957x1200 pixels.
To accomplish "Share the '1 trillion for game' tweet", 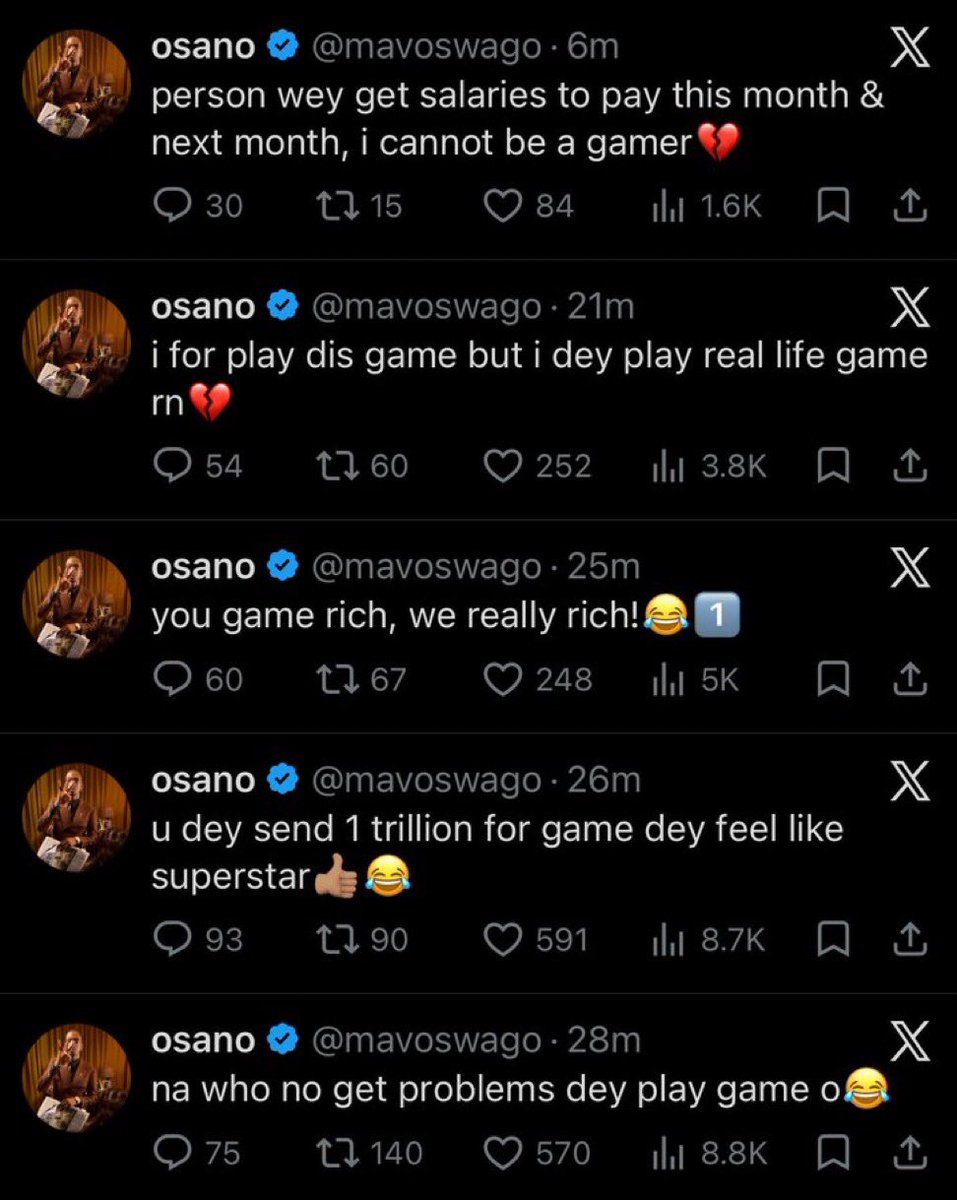I will [x=908, y=940].
